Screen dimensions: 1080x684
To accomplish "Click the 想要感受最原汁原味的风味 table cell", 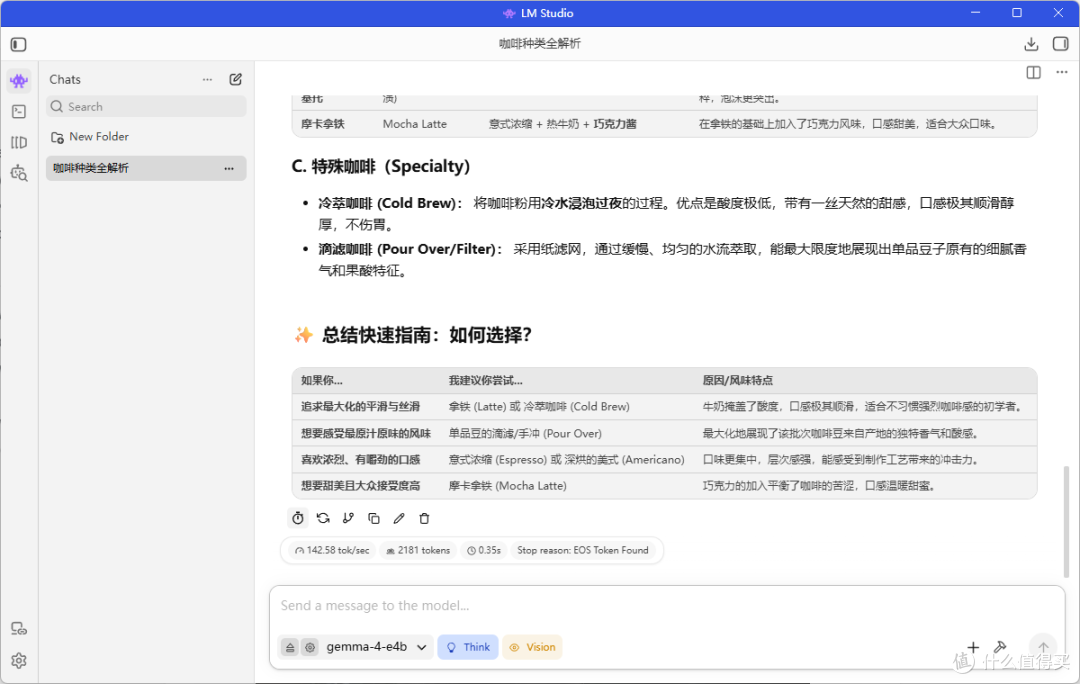I will [x=366, y=434].
